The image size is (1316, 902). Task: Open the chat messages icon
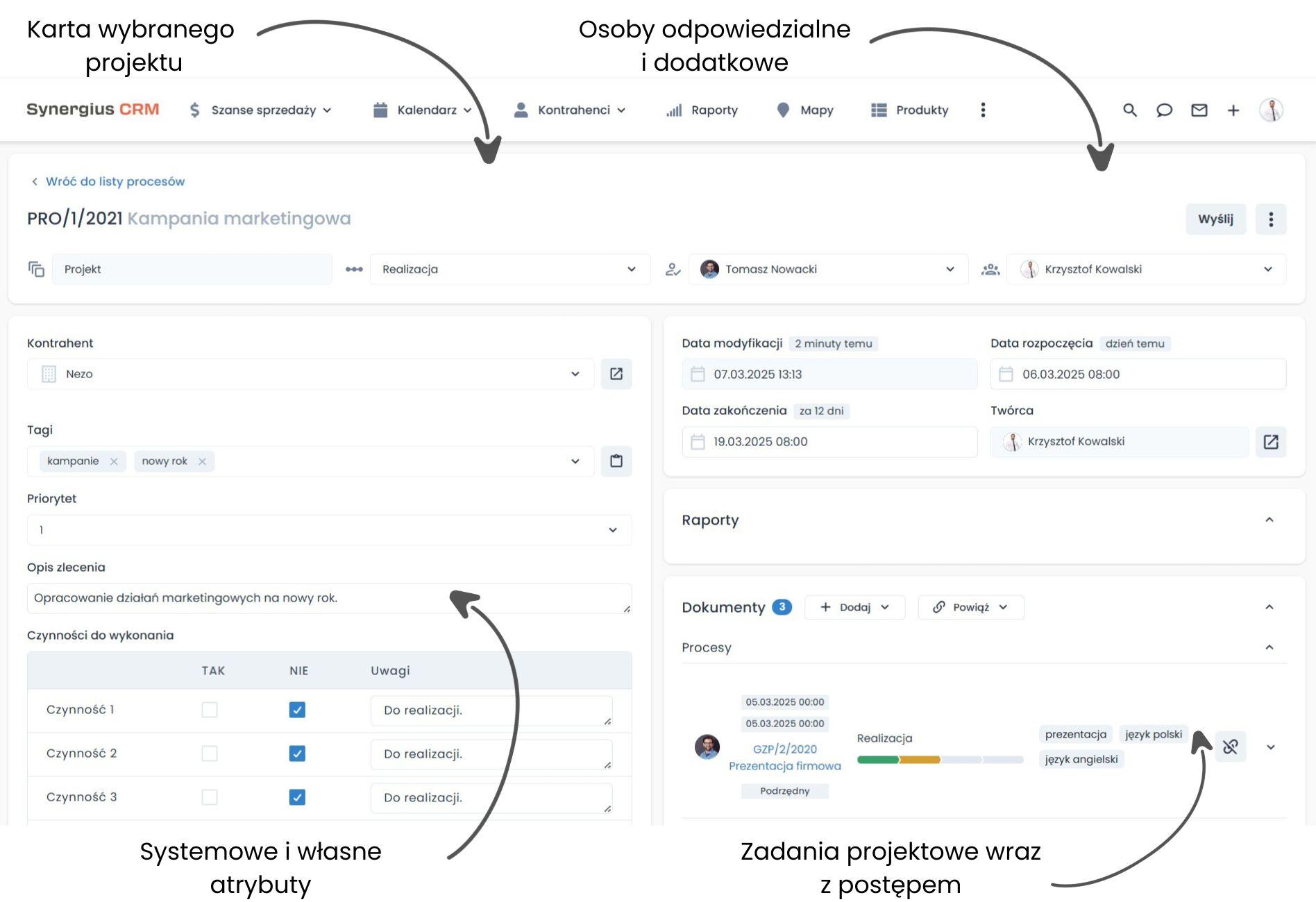1165,110
